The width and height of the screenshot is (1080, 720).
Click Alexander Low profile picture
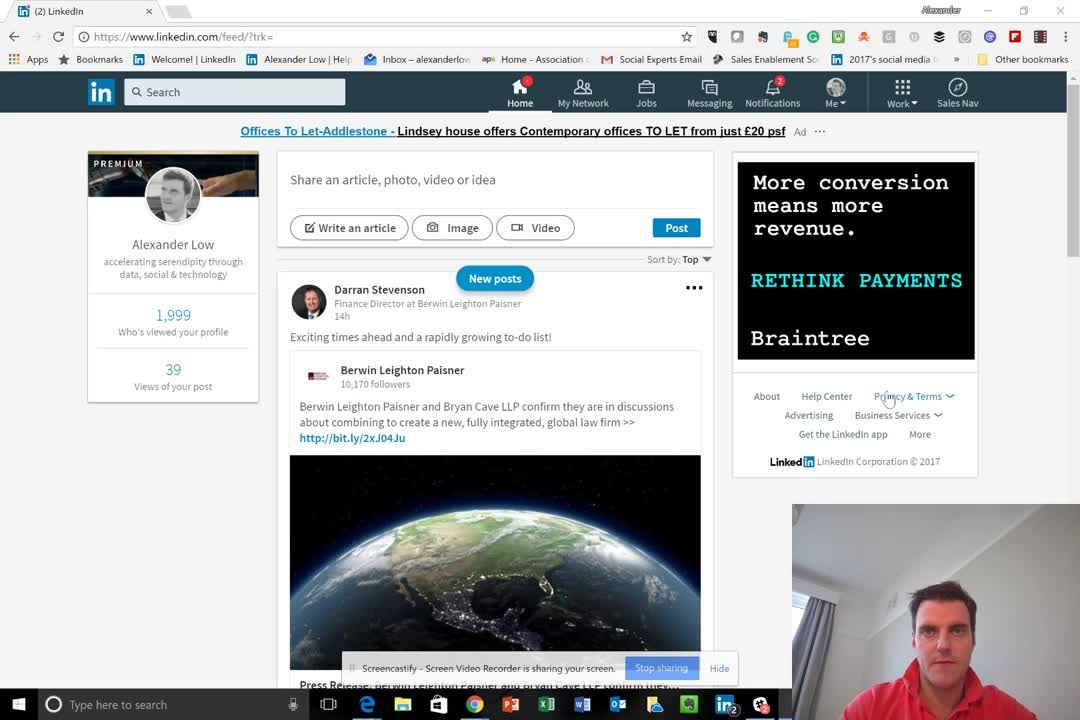point(173,195)
